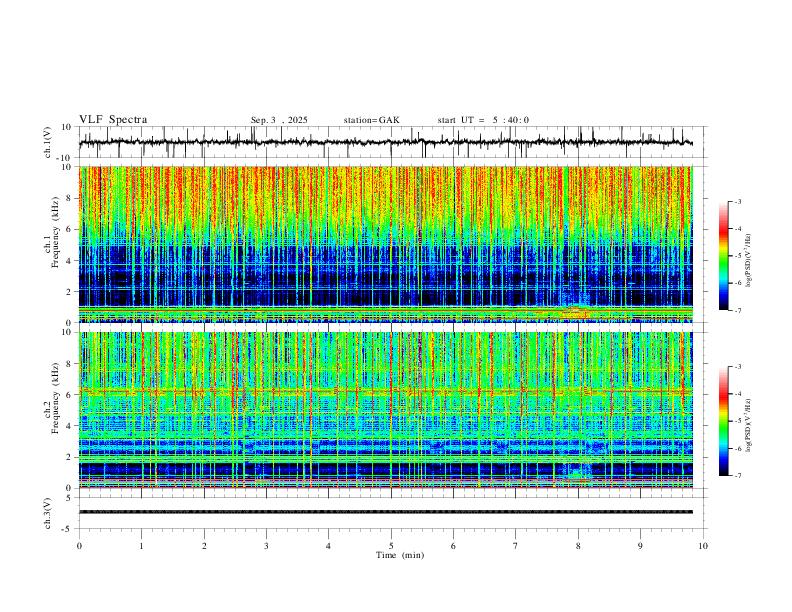Click the "-3" tick on ch.2 colorbar
The height and width of the screenshot is (612, 792).
click(x=737, y=367)
